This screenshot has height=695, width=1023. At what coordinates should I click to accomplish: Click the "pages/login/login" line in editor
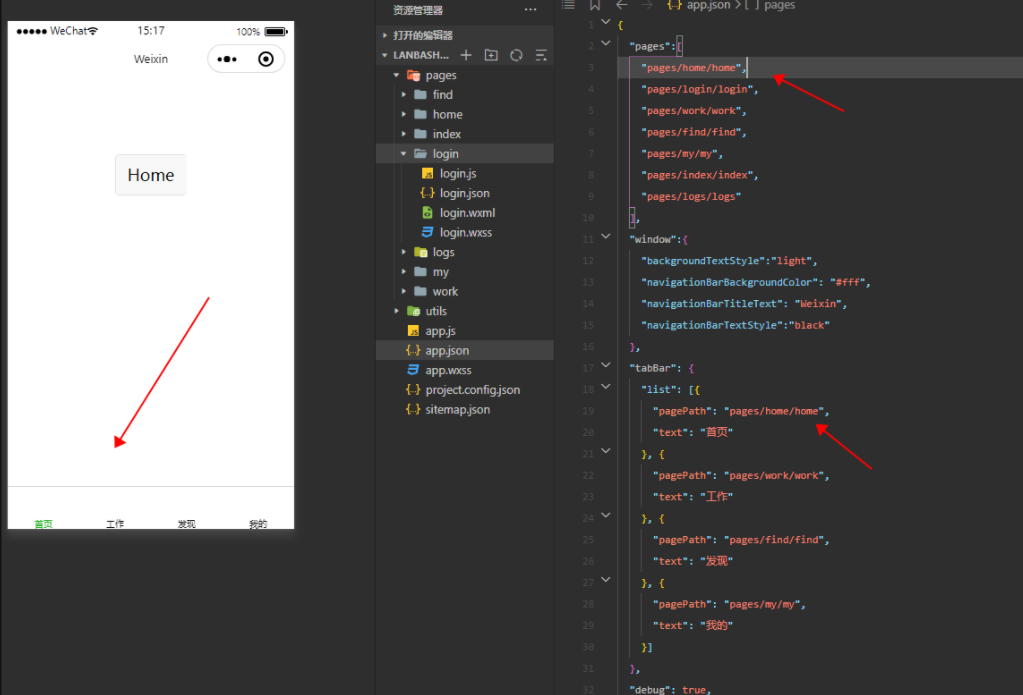click(699, 89)
